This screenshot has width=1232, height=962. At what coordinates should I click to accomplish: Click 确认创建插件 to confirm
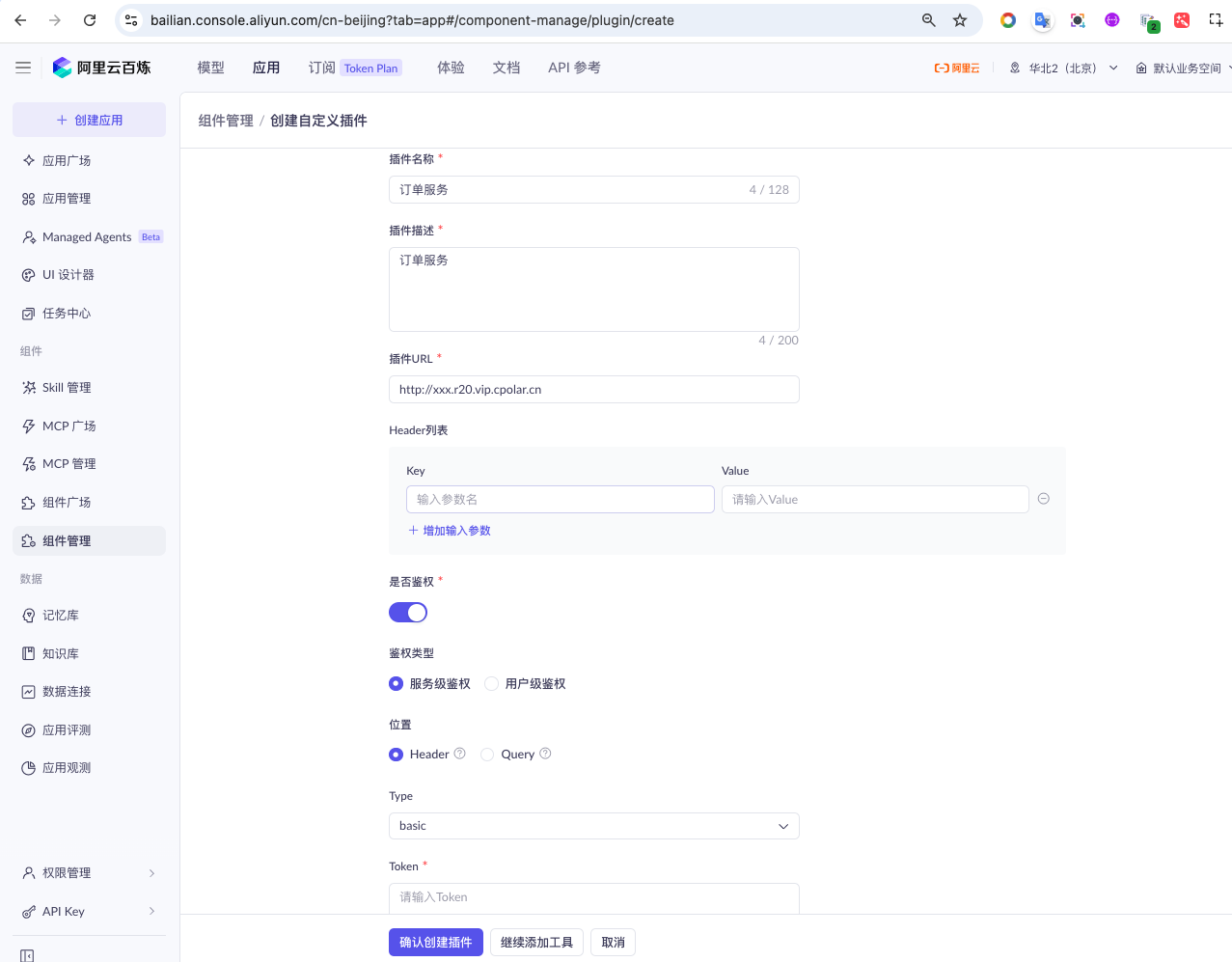coord(436,943)
